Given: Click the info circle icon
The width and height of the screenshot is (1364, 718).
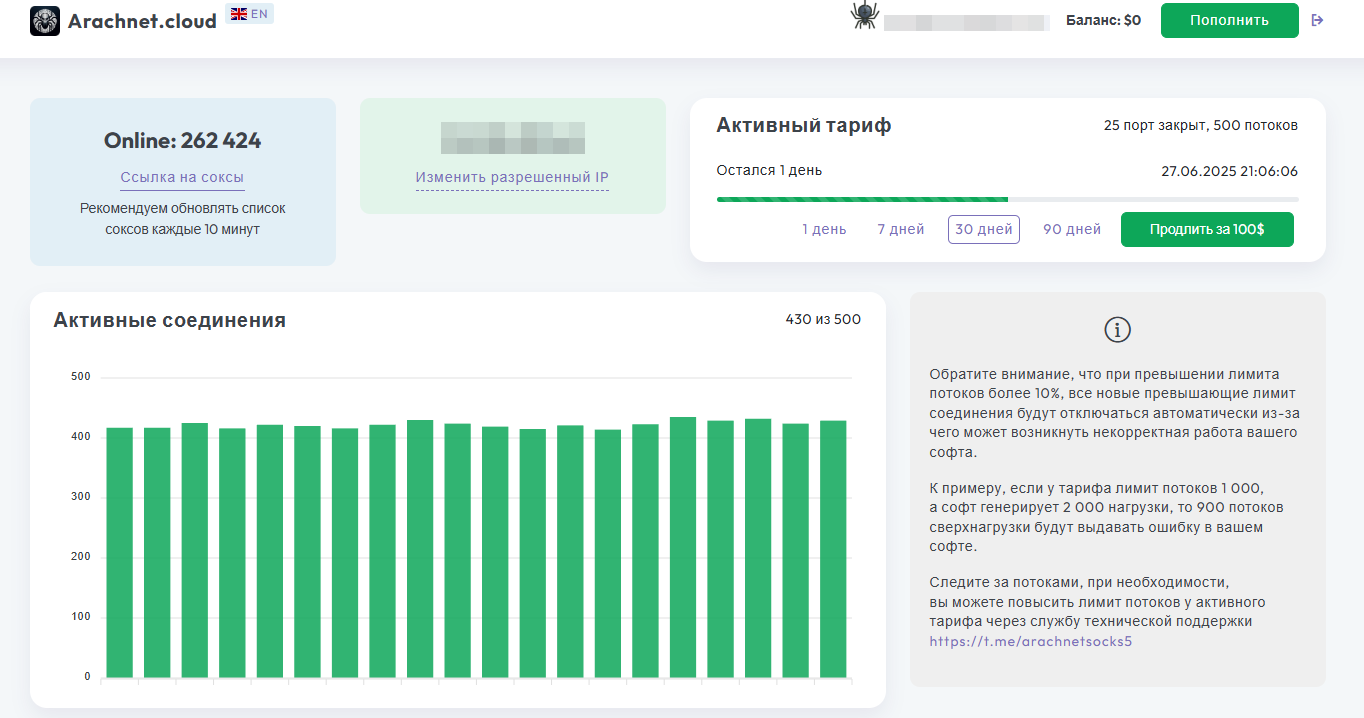Looking at the screenshot, I should (x=1117, y=330).
